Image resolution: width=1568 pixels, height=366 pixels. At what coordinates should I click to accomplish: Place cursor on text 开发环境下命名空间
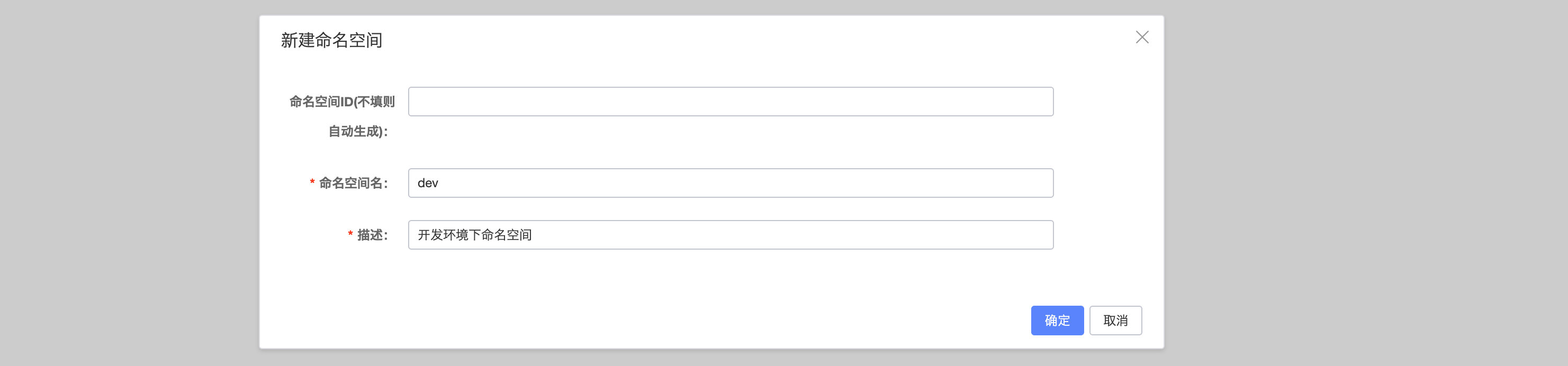[x=475, y=235]
